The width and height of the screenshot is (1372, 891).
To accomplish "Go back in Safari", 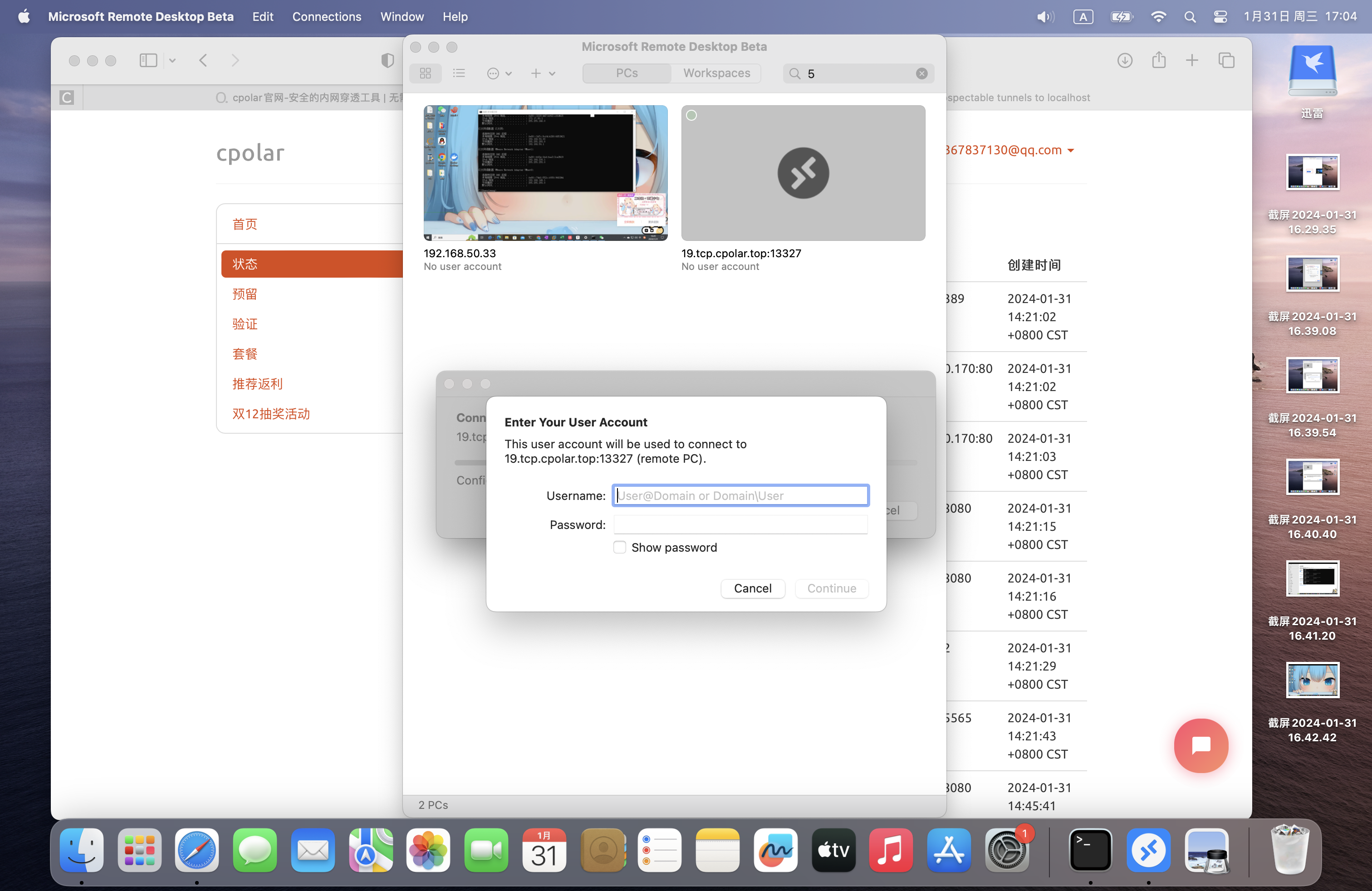I will click(203, 60).
